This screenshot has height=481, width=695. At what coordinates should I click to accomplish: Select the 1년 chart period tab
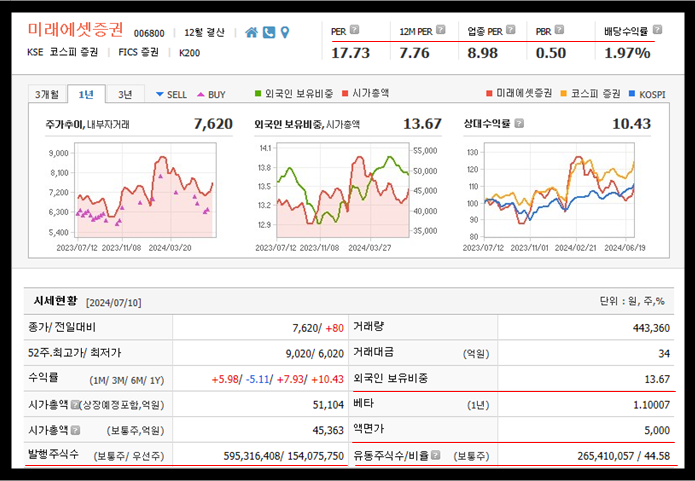[86, 94]
